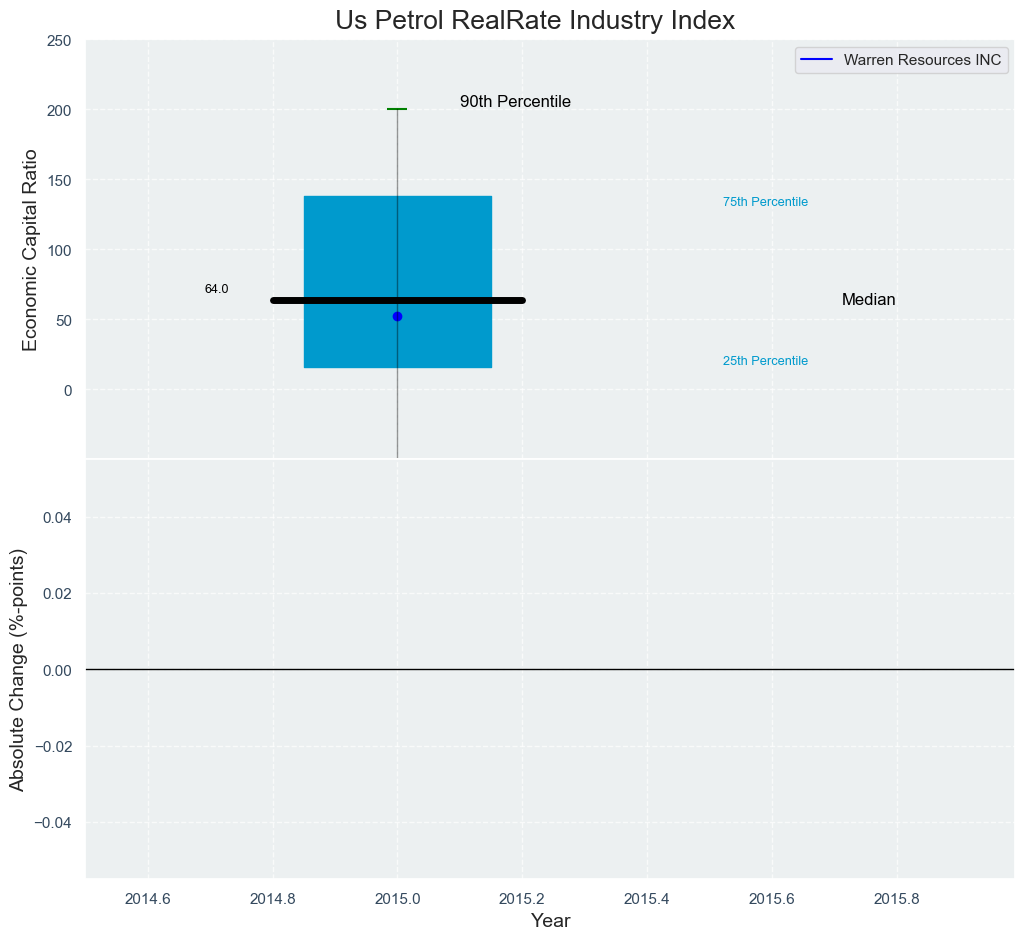
Task: Click the 2015.0 x-axis tick label
Action: point(397,898)
